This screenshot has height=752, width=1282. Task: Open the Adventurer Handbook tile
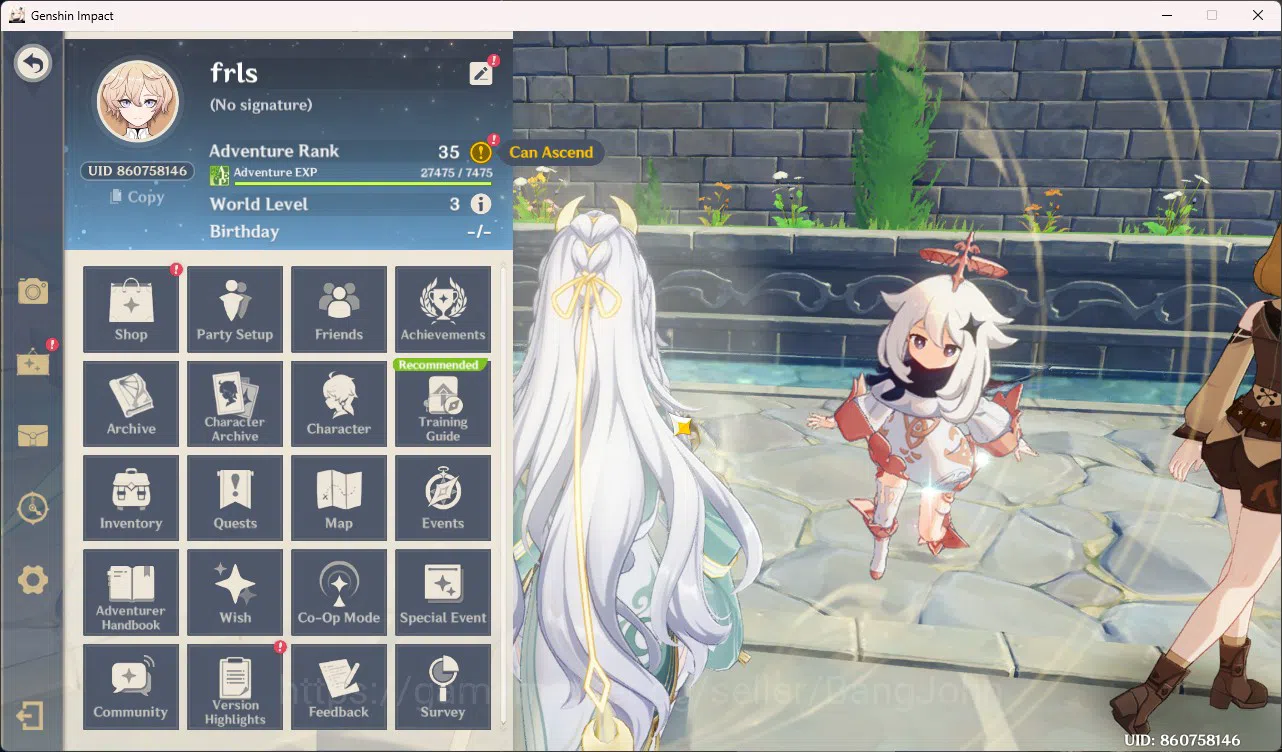pos(131,592)
